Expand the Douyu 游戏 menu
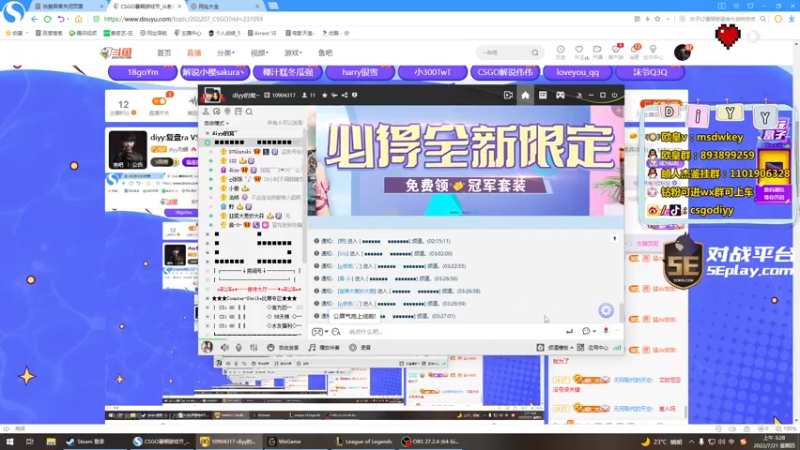 tap(293, 53)
